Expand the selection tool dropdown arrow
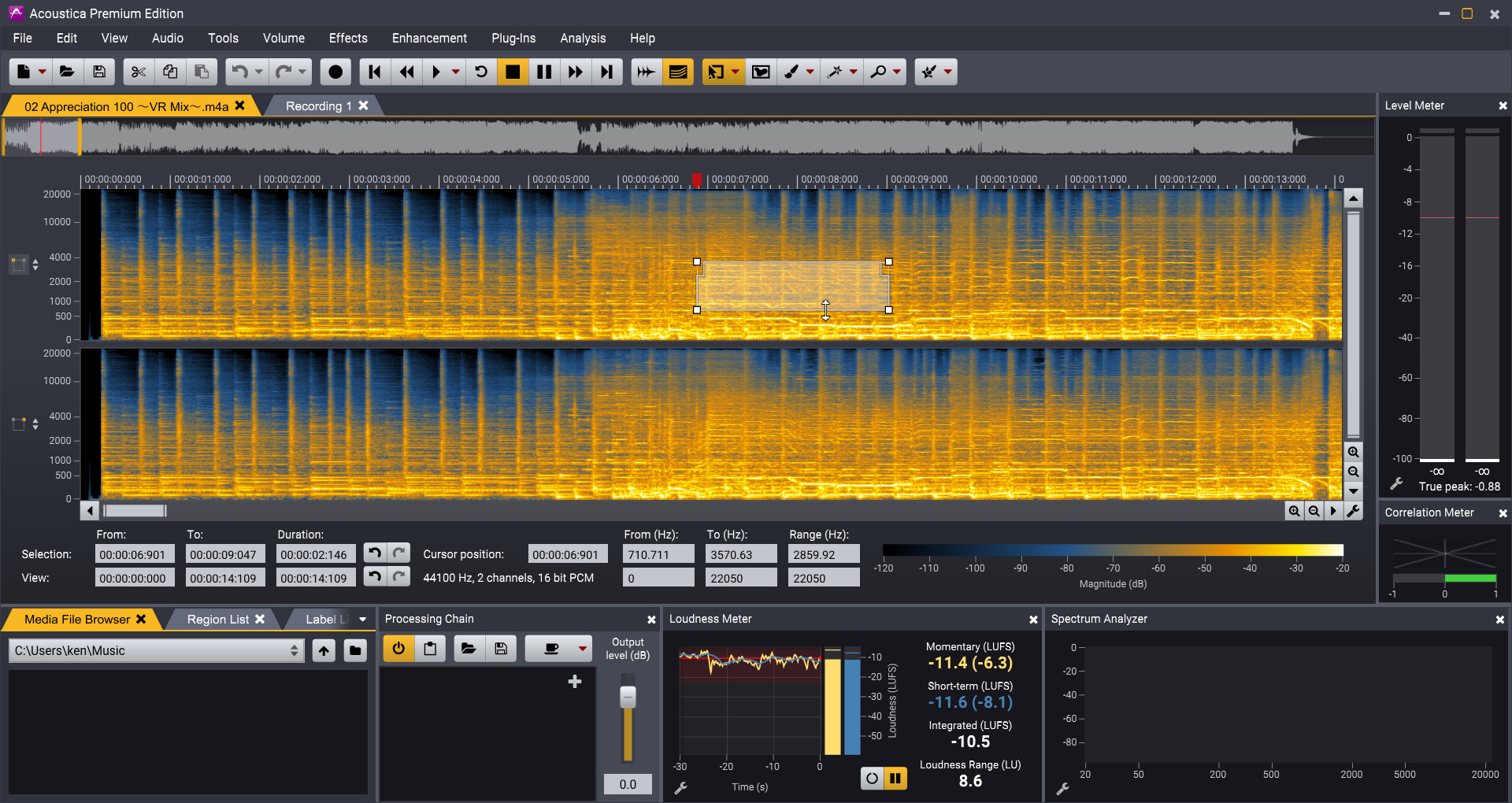Viewport: 1512px width, 803px height. 736,72
